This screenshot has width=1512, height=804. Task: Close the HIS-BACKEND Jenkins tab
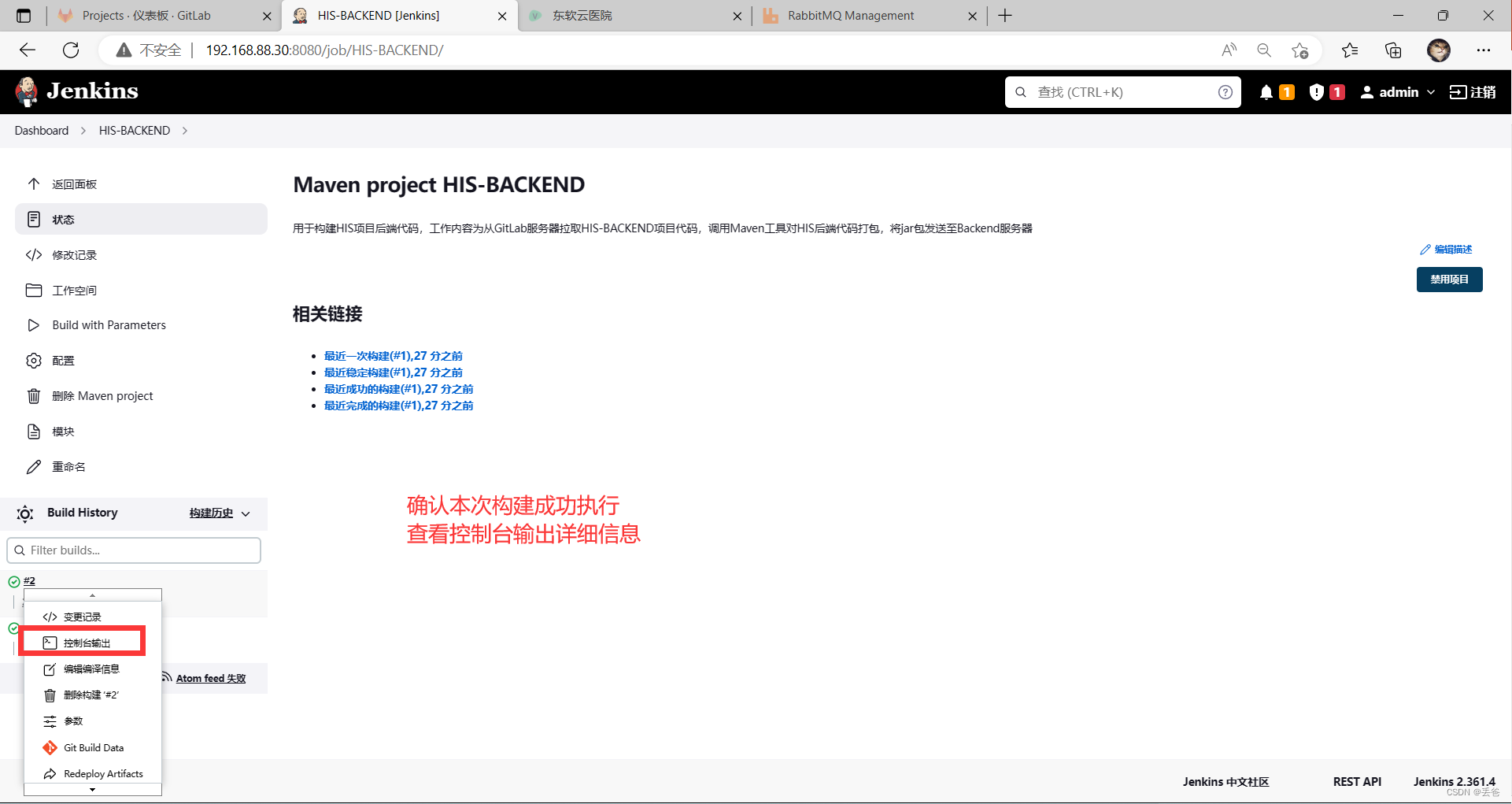pyautogui.click(x=502, y=16)
